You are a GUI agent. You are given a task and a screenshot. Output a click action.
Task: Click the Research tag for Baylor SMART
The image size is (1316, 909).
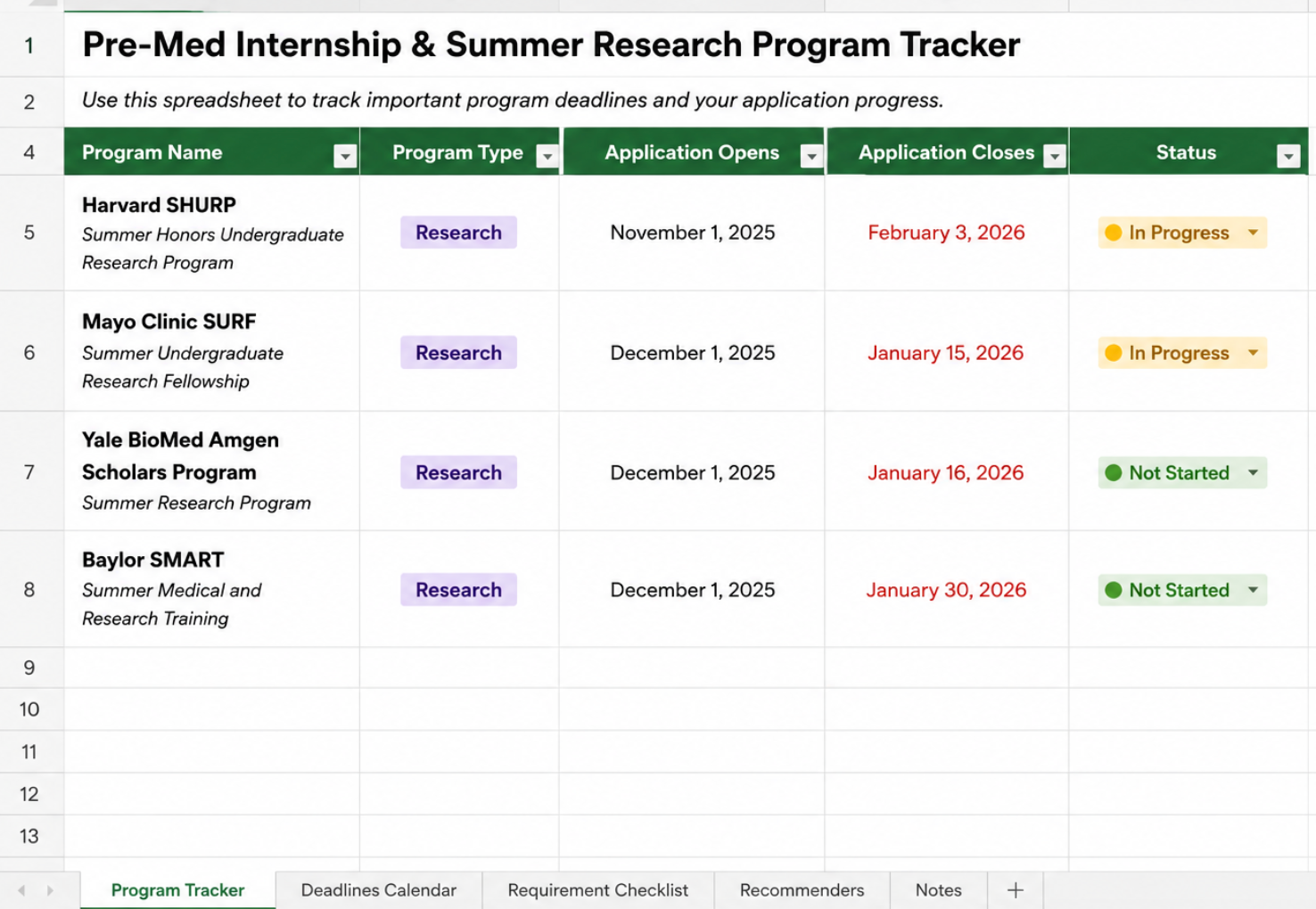coord(458,590)
